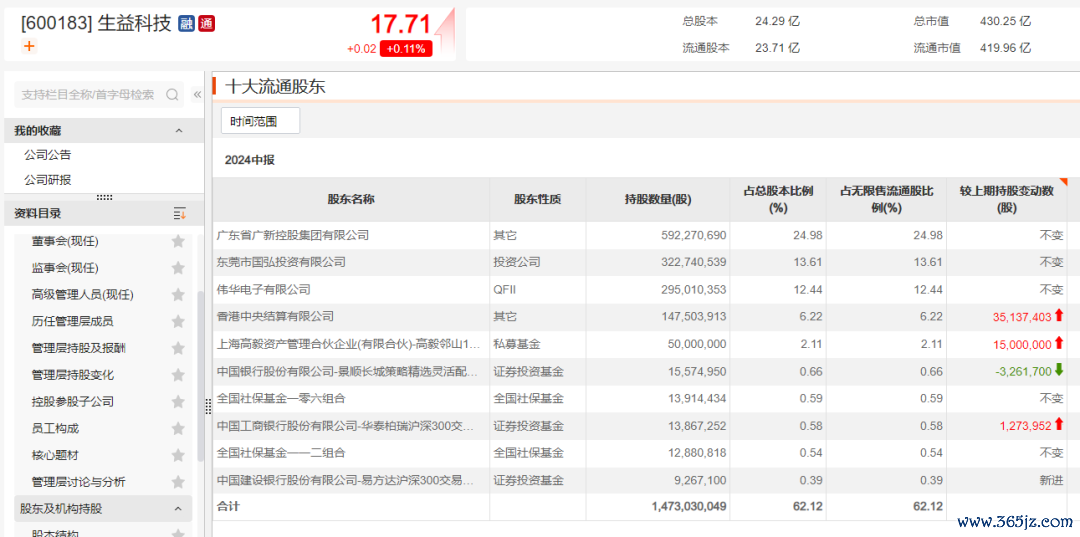Viewport: 1080px width, 537px height.
Task: Collapse sidebar with double chevron icon
Action: (197, 95)
